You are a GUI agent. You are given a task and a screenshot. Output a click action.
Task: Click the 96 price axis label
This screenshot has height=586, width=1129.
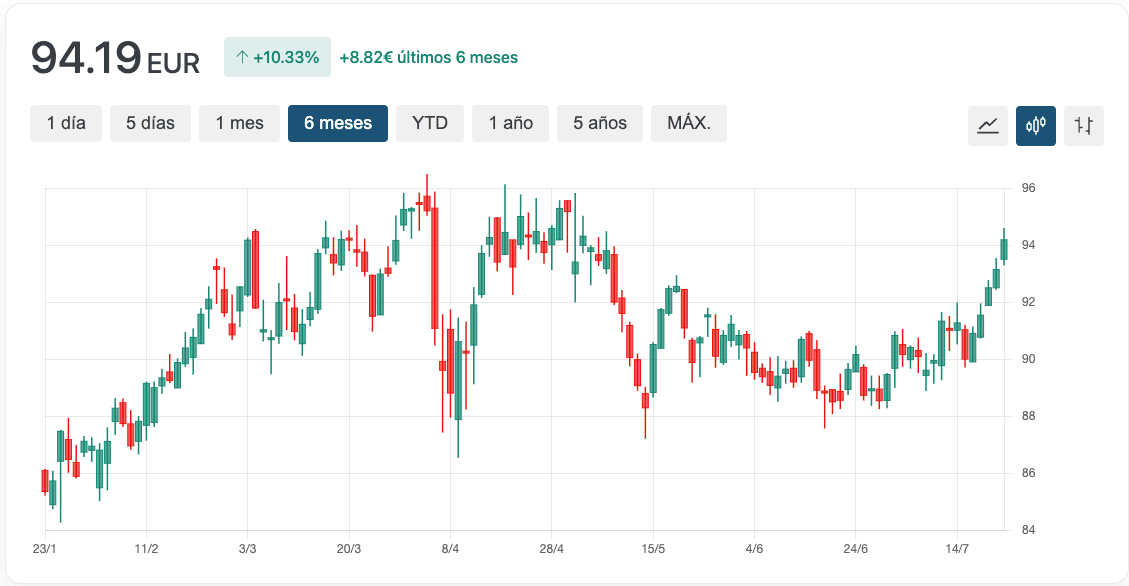pos(1028,188)
